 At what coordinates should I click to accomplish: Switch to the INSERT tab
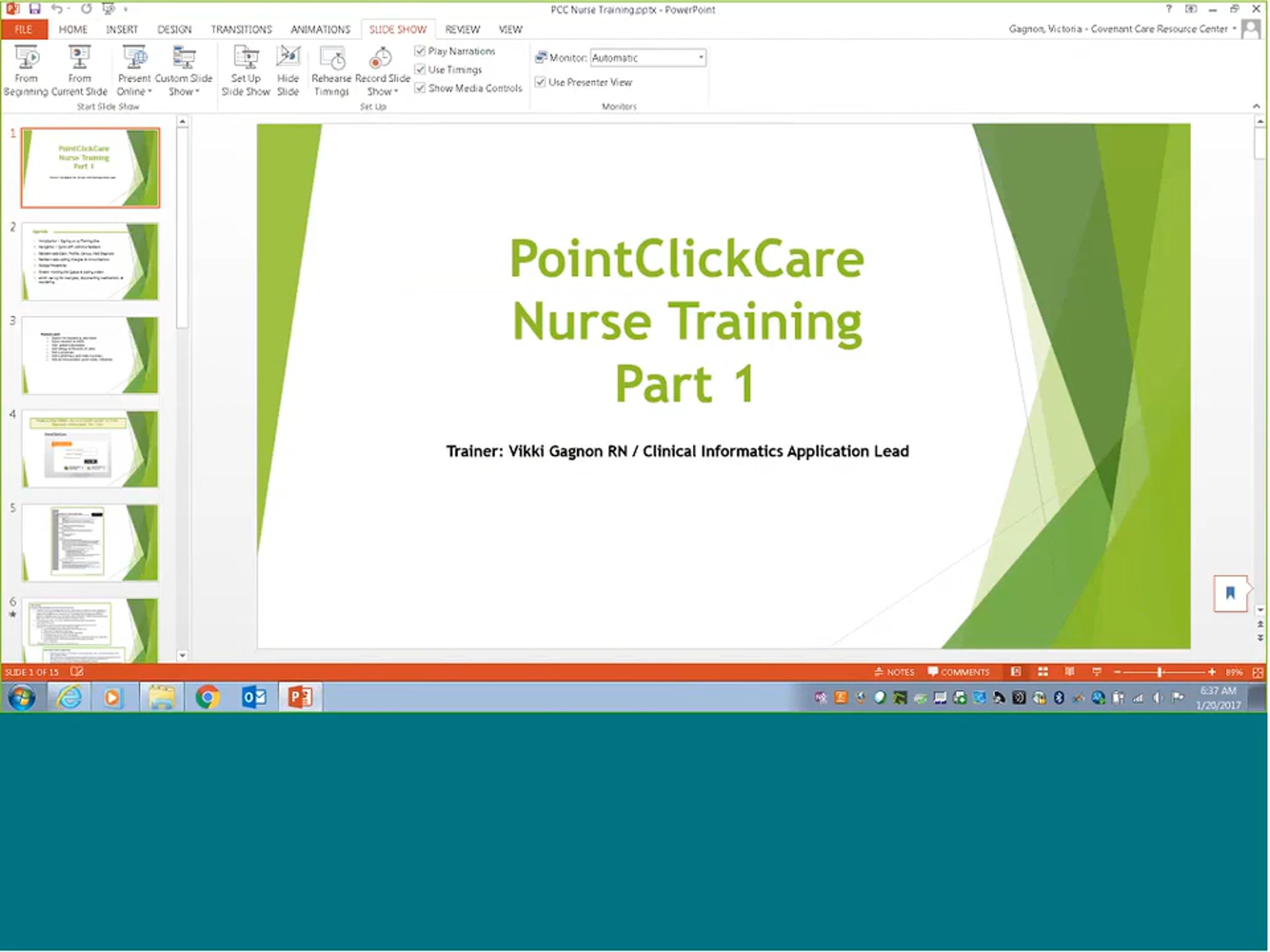[x=122, y=29]
